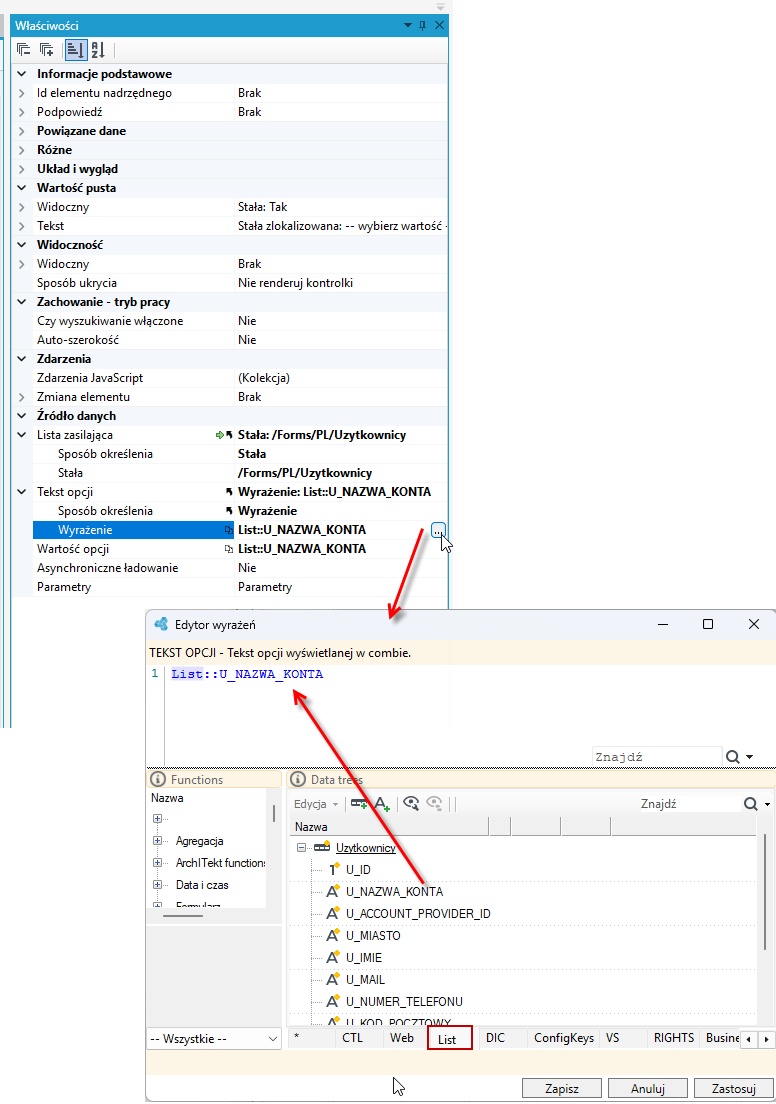
Task: Collapse the Uzytkownicy tree node
Action: 301,848
